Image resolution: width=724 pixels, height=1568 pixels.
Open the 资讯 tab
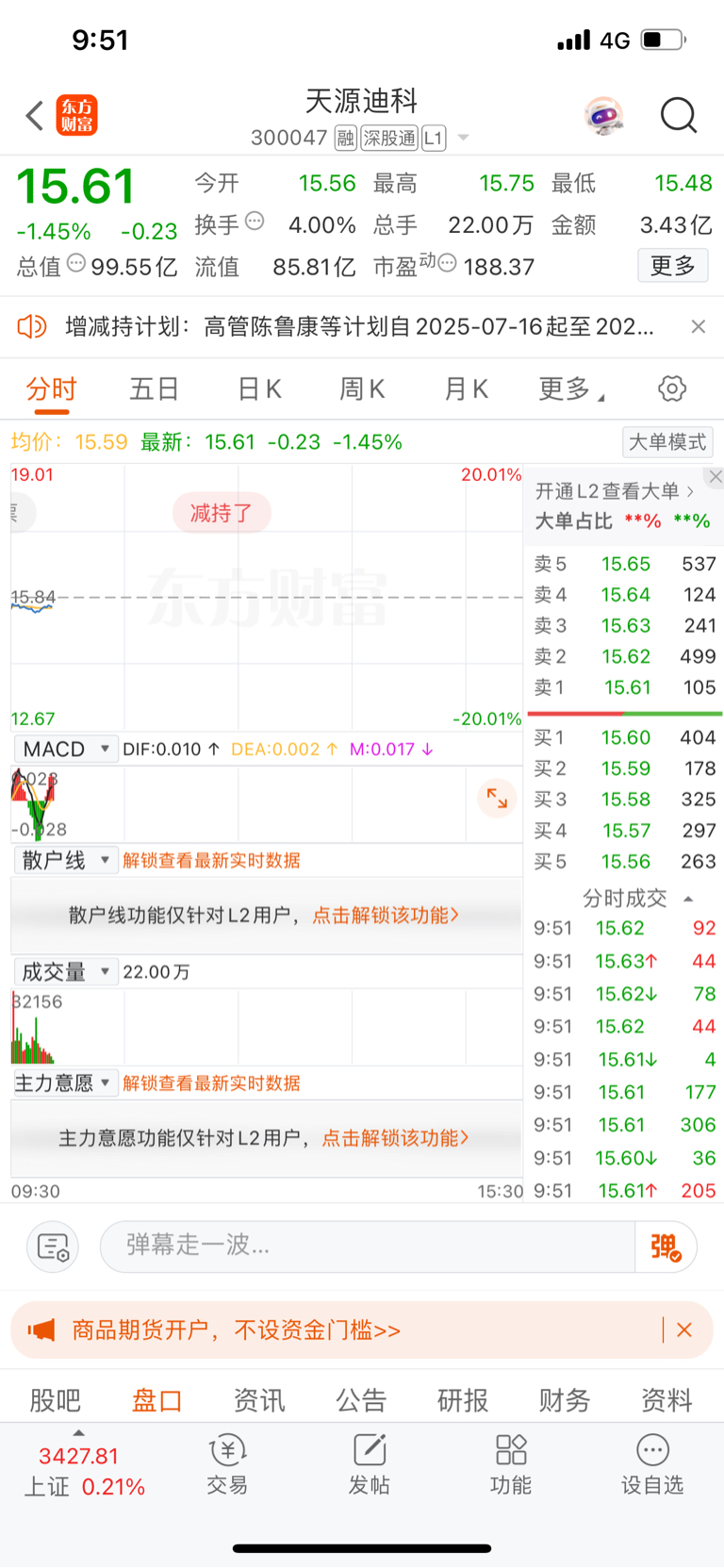(259, 1400)
